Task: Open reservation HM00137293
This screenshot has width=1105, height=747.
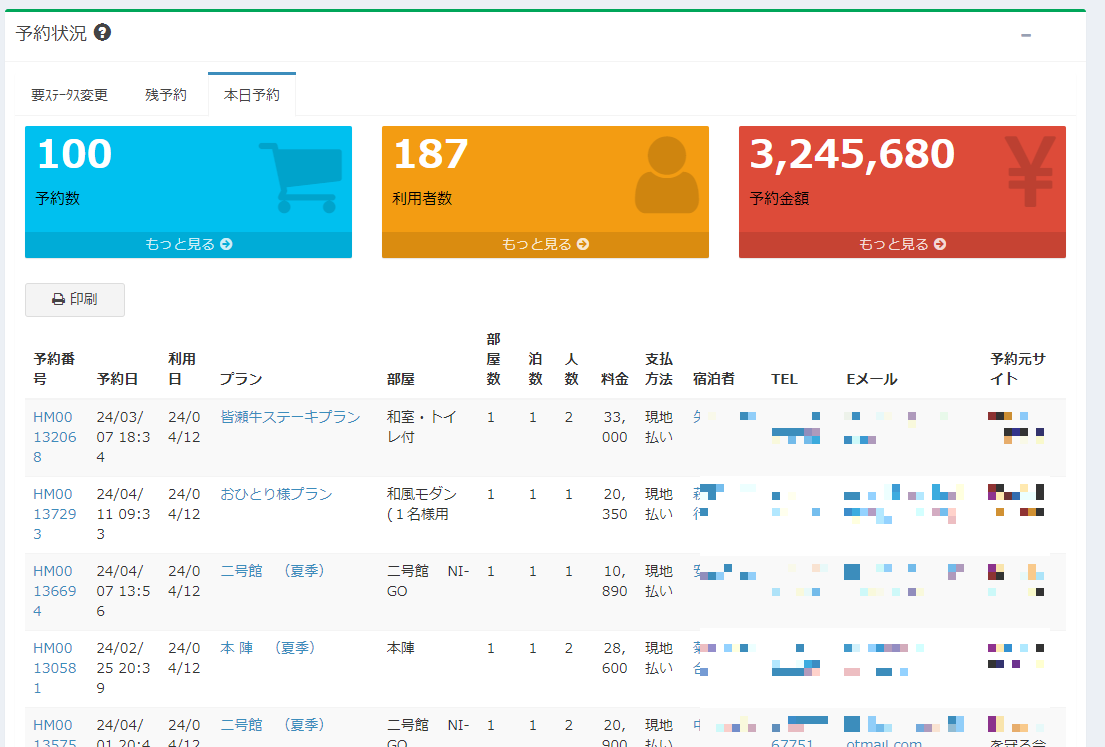Action: click(x=54, y=514)
